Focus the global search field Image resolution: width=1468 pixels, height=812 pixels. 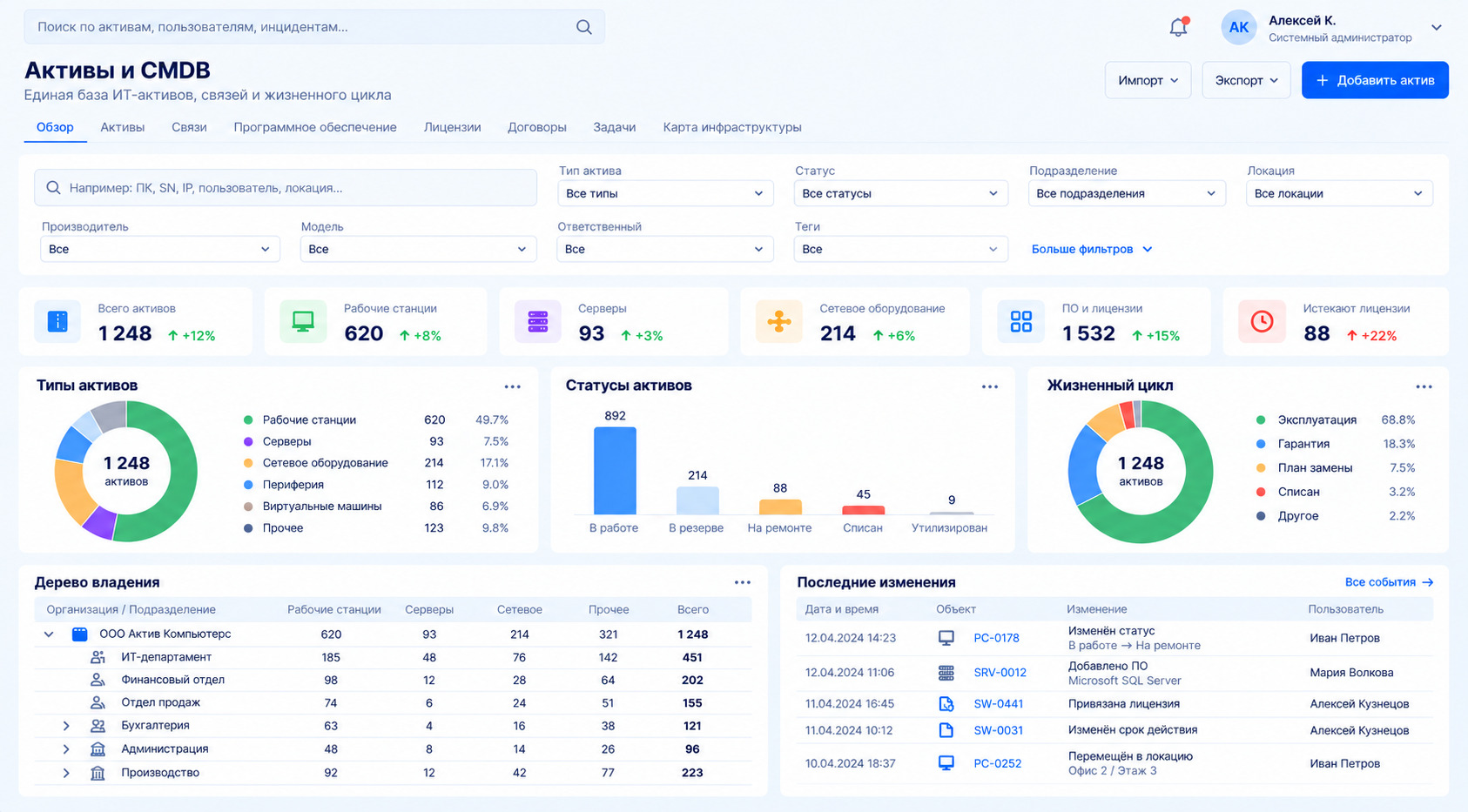tap(314, 27)
